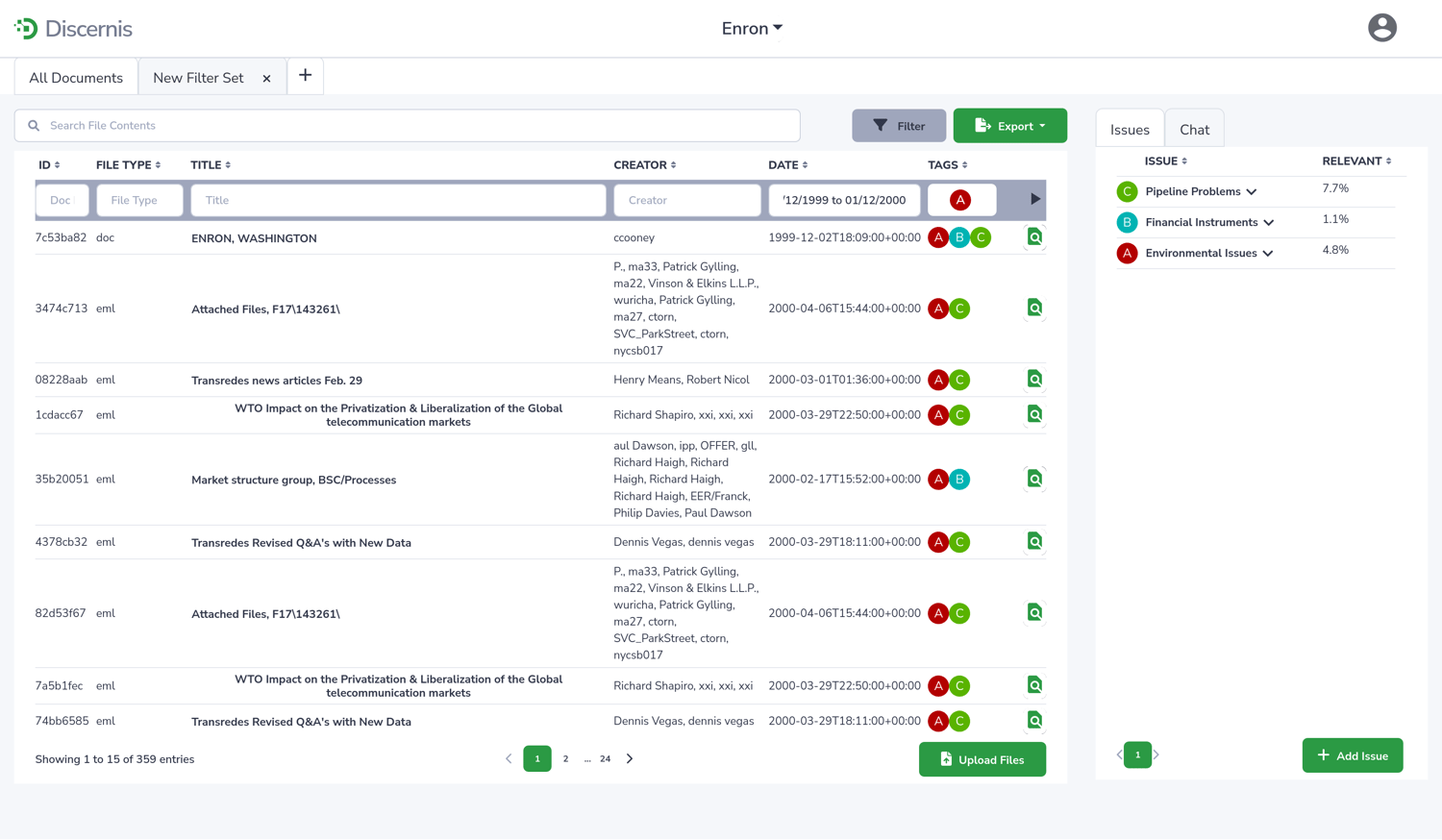
Task: Open the user account profile icon
Action: 1381,28
